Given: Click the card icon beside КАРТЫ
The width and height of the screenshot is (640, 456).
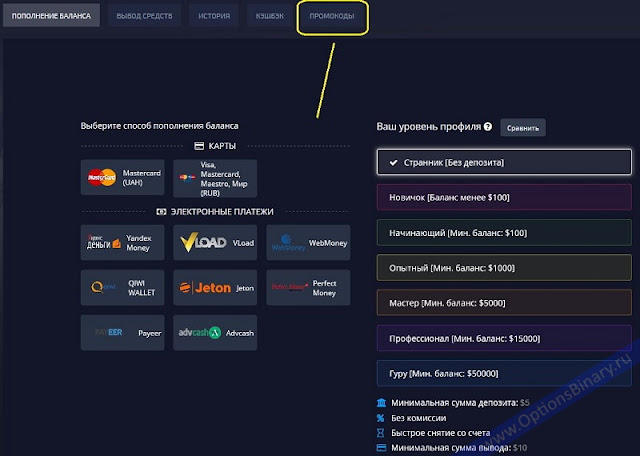Looking at the screenshot, I should pyautogui.click(x=199, y=146).
